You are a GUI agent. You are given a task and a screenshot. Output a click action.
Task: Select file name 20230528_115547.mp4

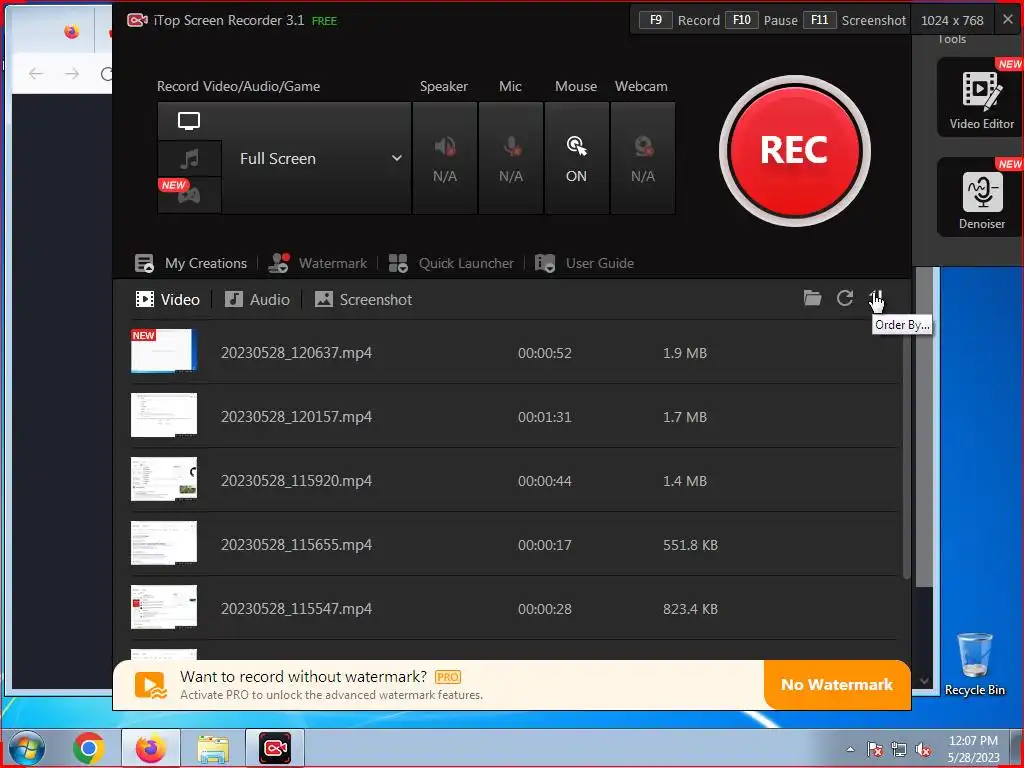(296, 609)
